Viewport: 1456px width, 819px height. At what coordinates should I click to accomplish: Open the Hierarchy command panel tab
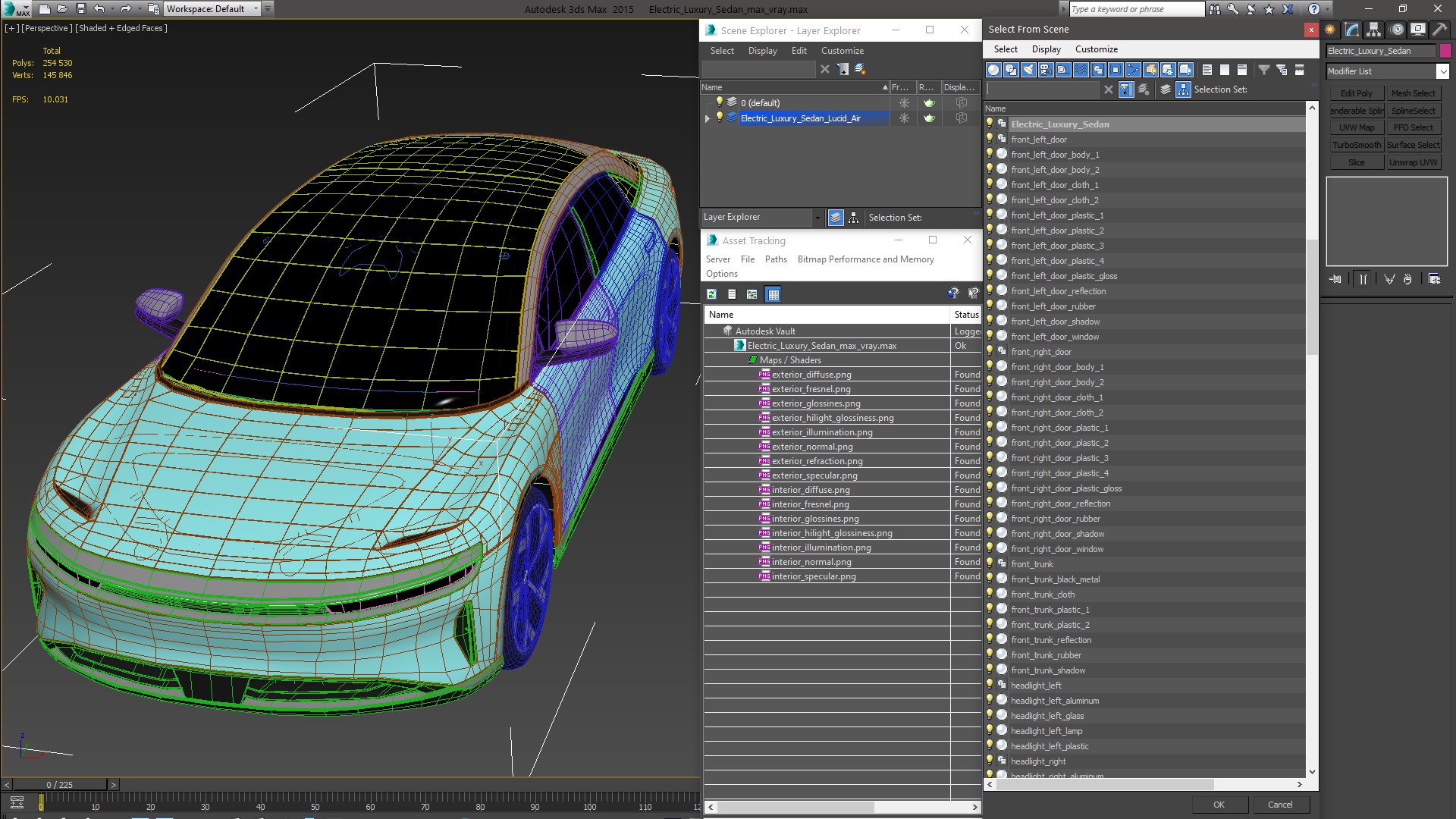click(1373, 30)
